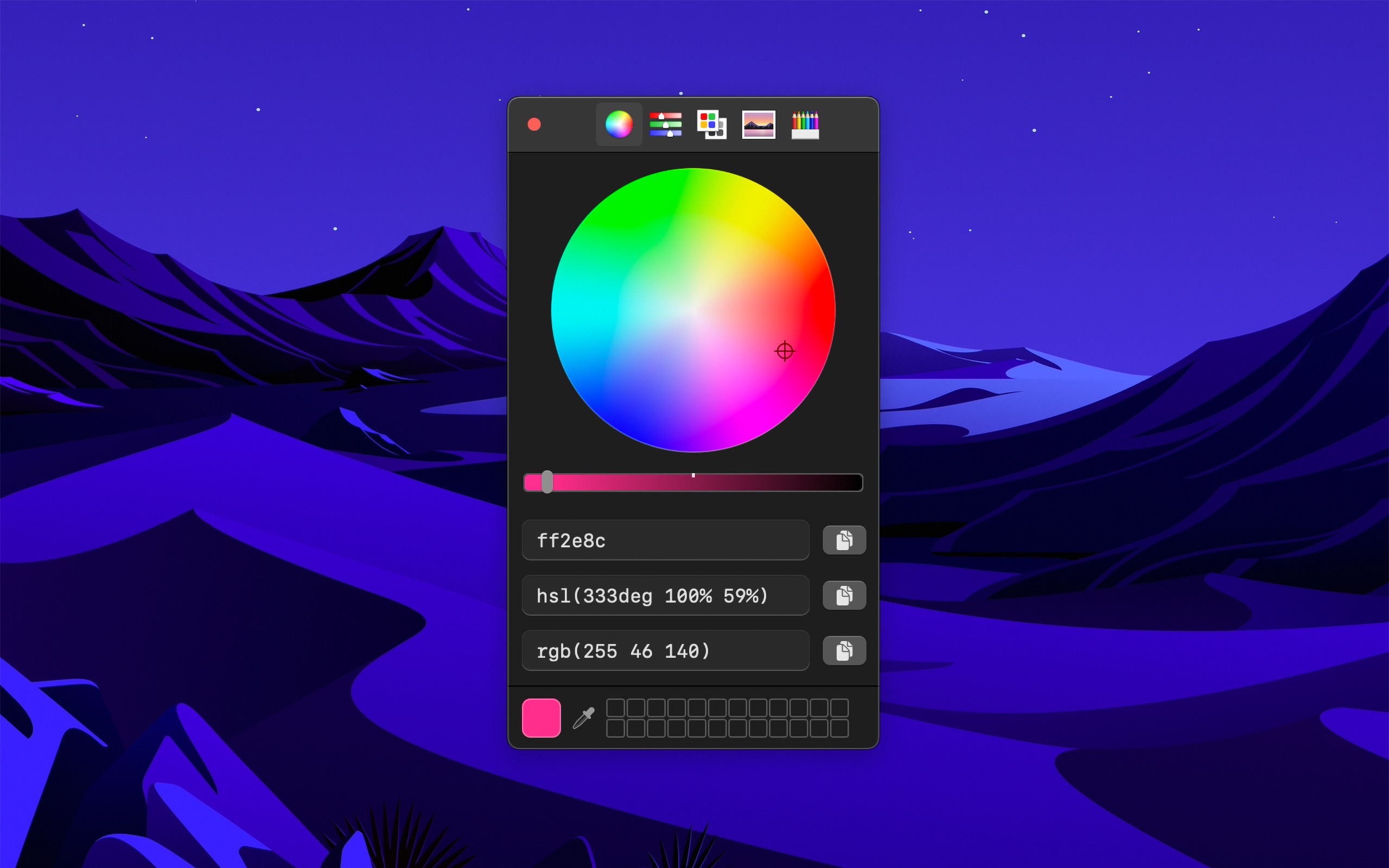Click the crosshair selector on the color wheel
Viewport: 1389px width, 868px height.
(x=784, y=351)
